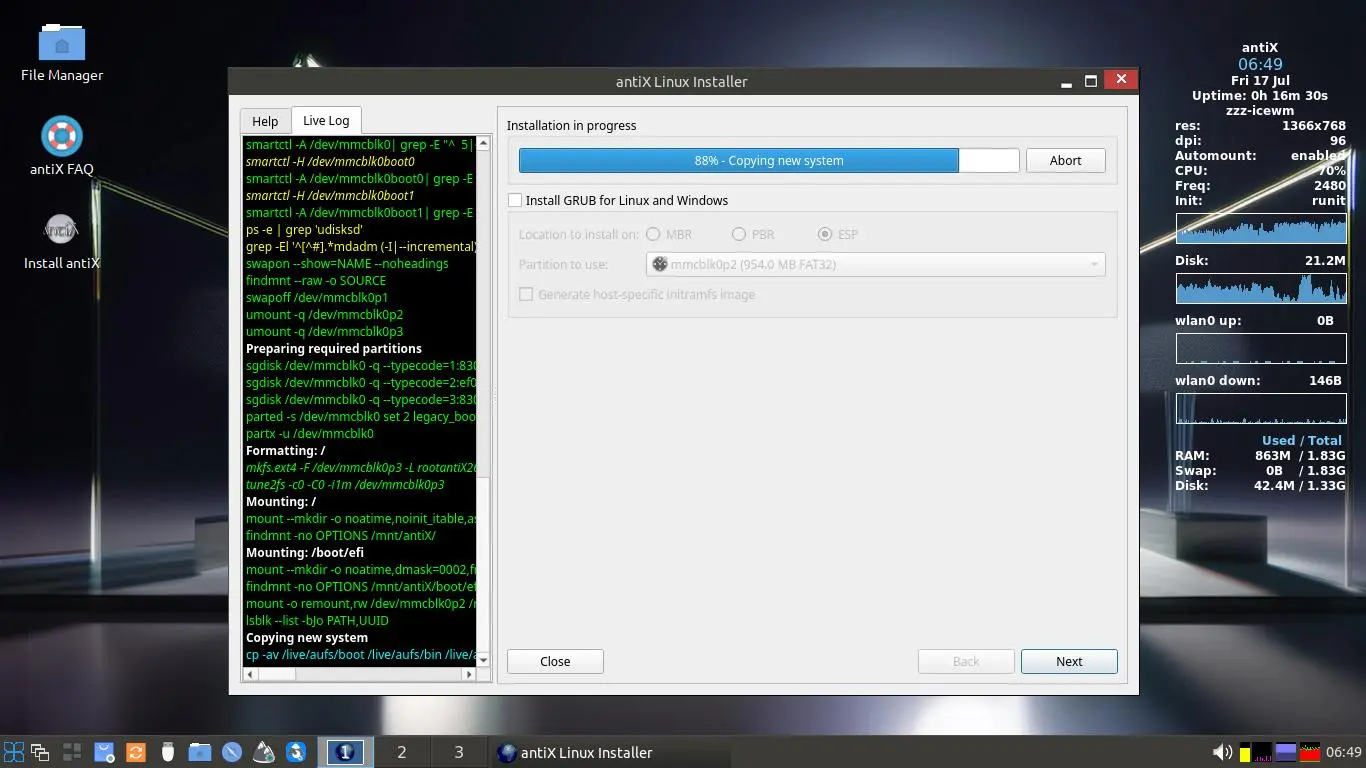The width and height of the screenshot is (1366, 768).
Task: Launch the Install antiX desktop icon
Action: click(61, 230)
